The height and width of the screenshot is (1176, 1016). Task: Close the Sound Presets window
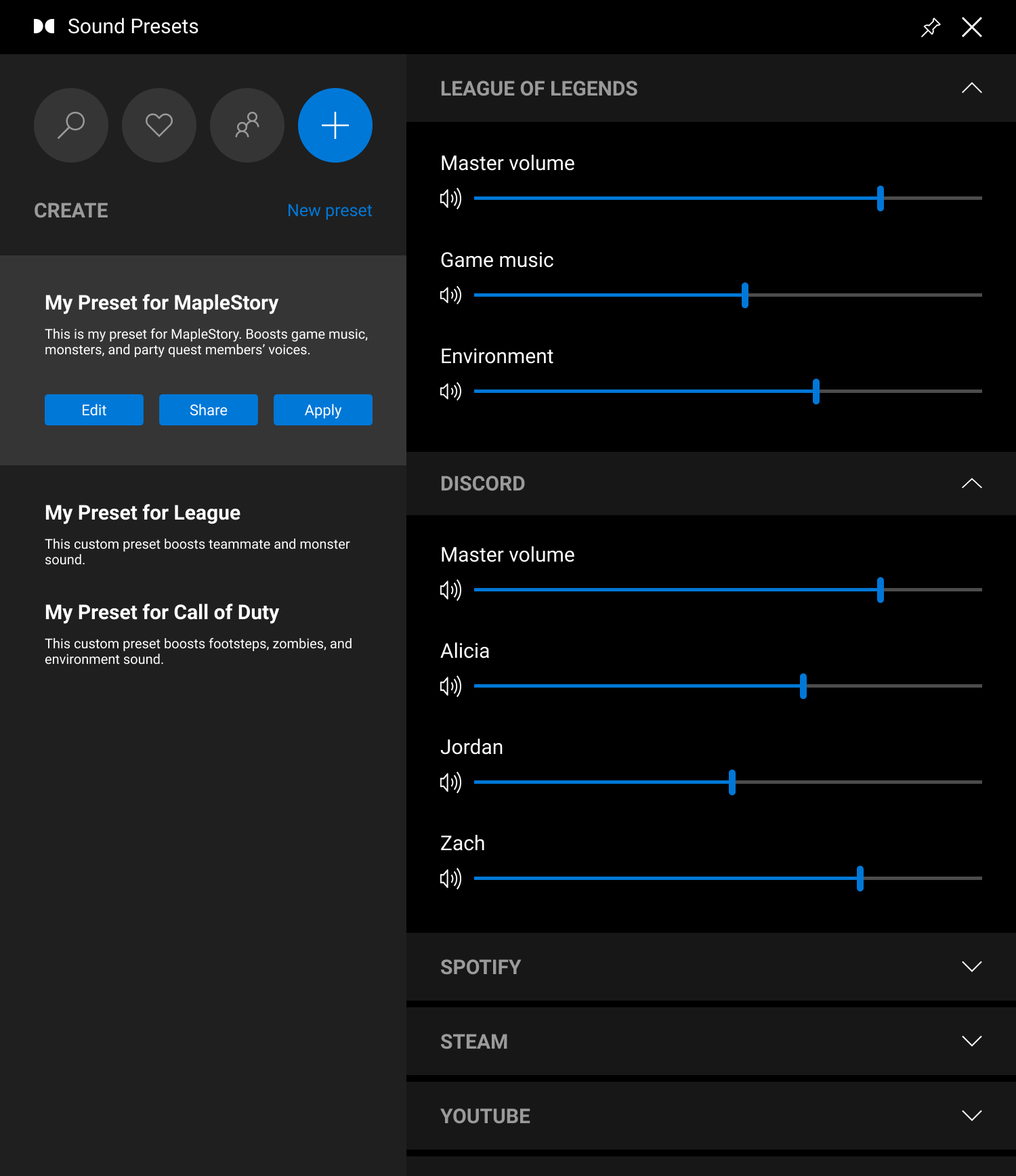(x=972, y=27)
